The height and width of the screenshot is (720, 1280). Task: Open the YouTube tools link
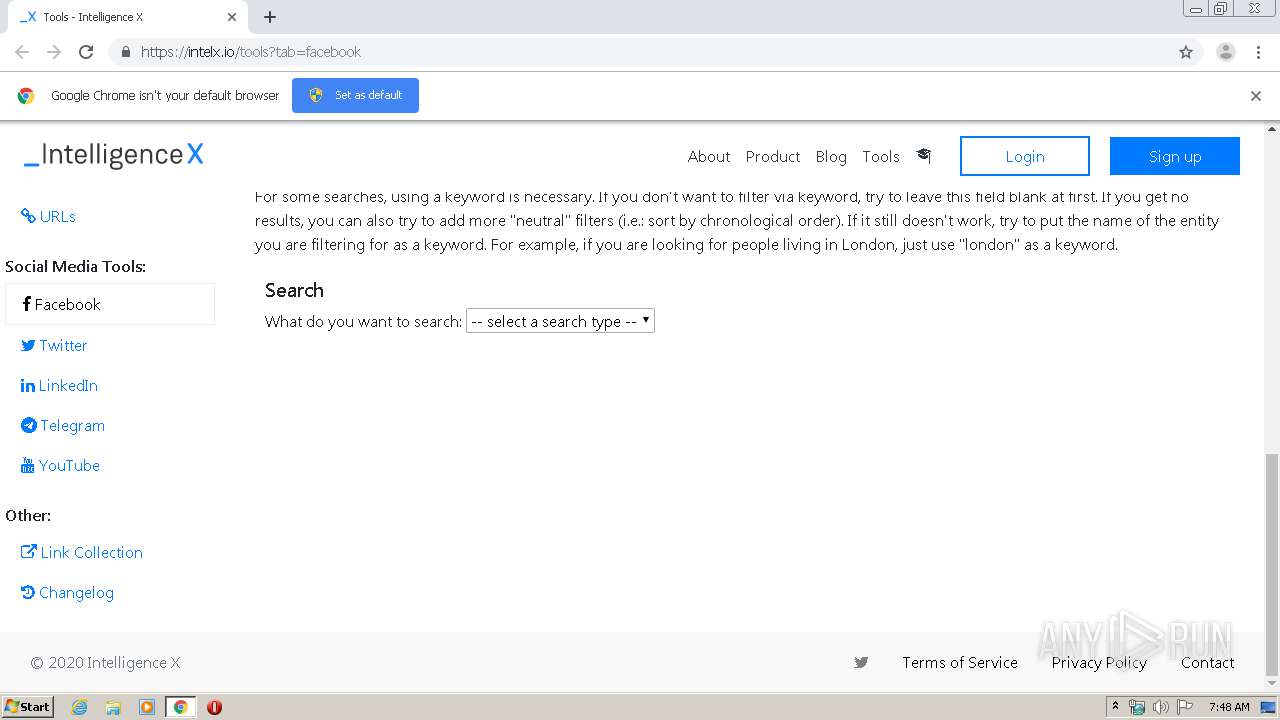61,465
